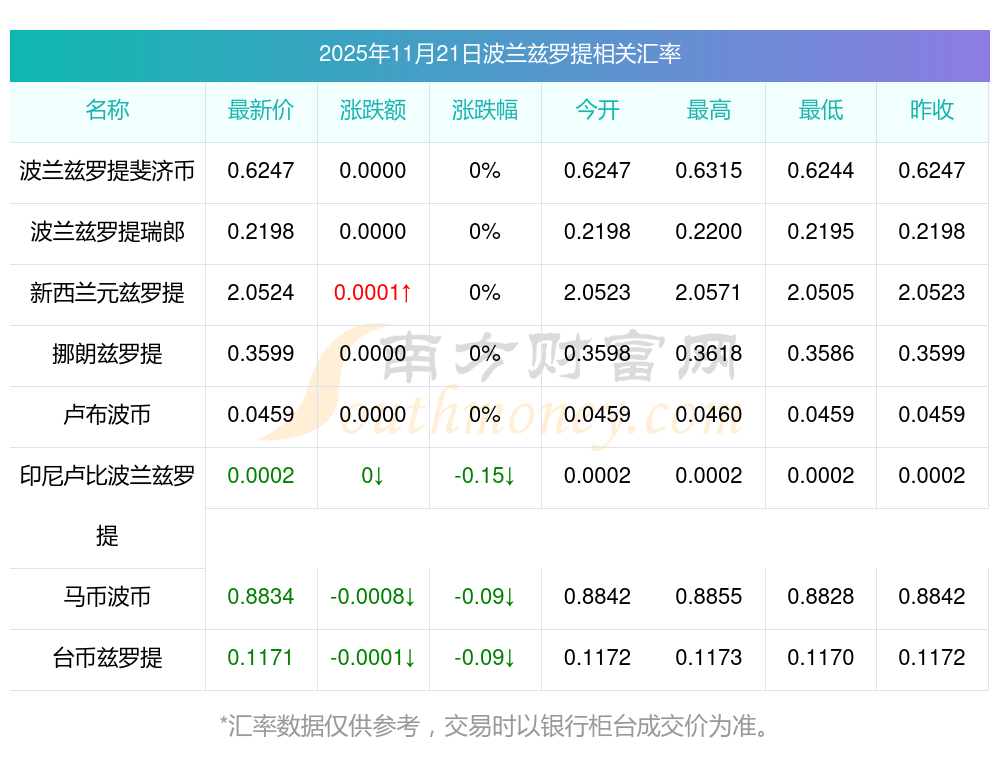Click green change percent -0.15↓

[x=485, y=476]
